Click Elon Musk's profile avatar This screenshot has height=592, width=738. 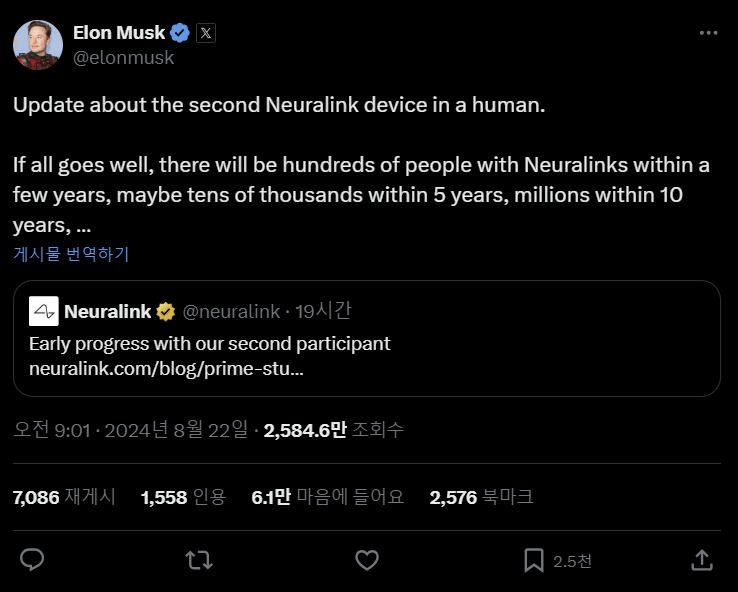38,44
